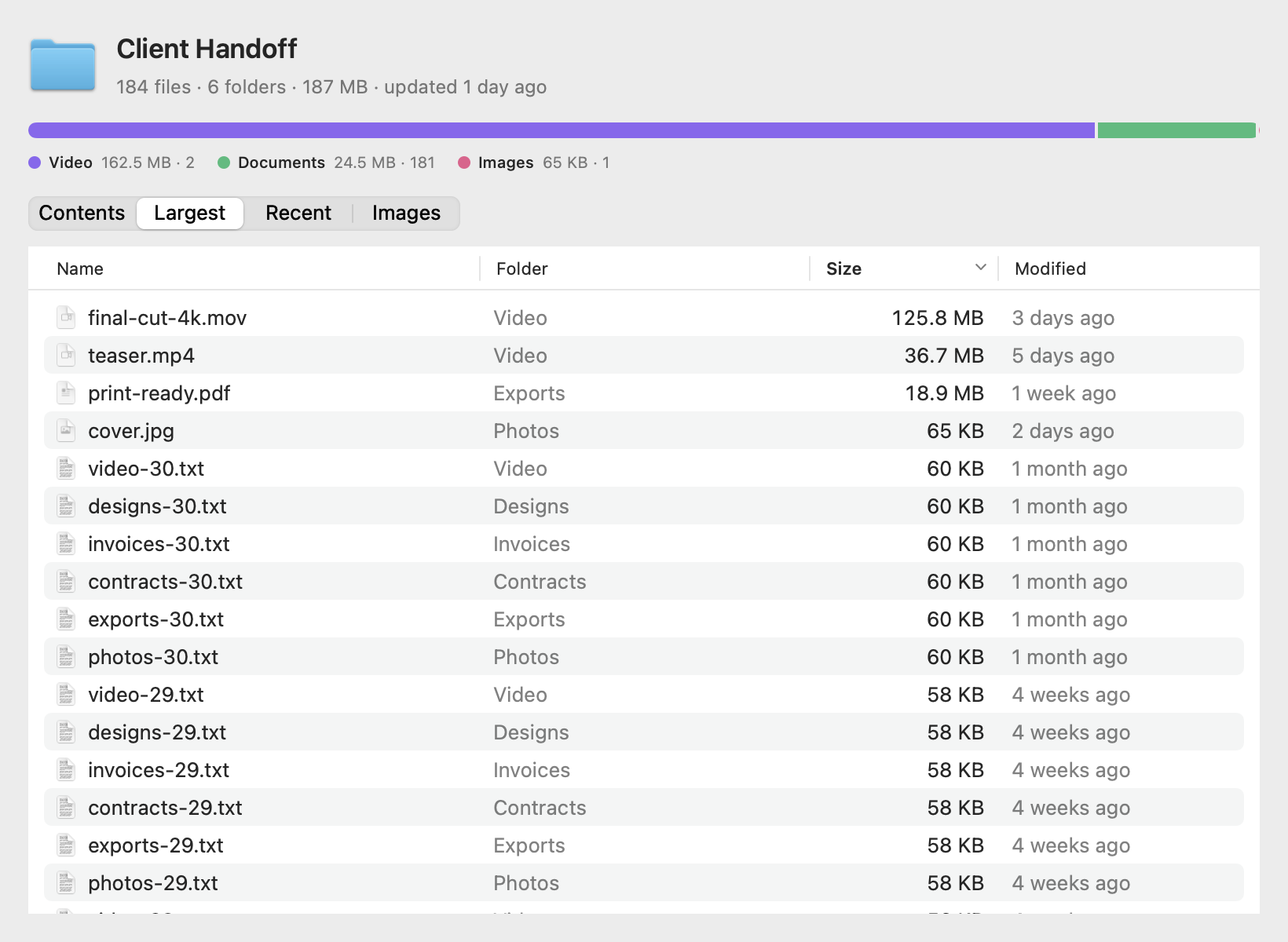Click the text file icon for video-30.txt

(66, 468)
